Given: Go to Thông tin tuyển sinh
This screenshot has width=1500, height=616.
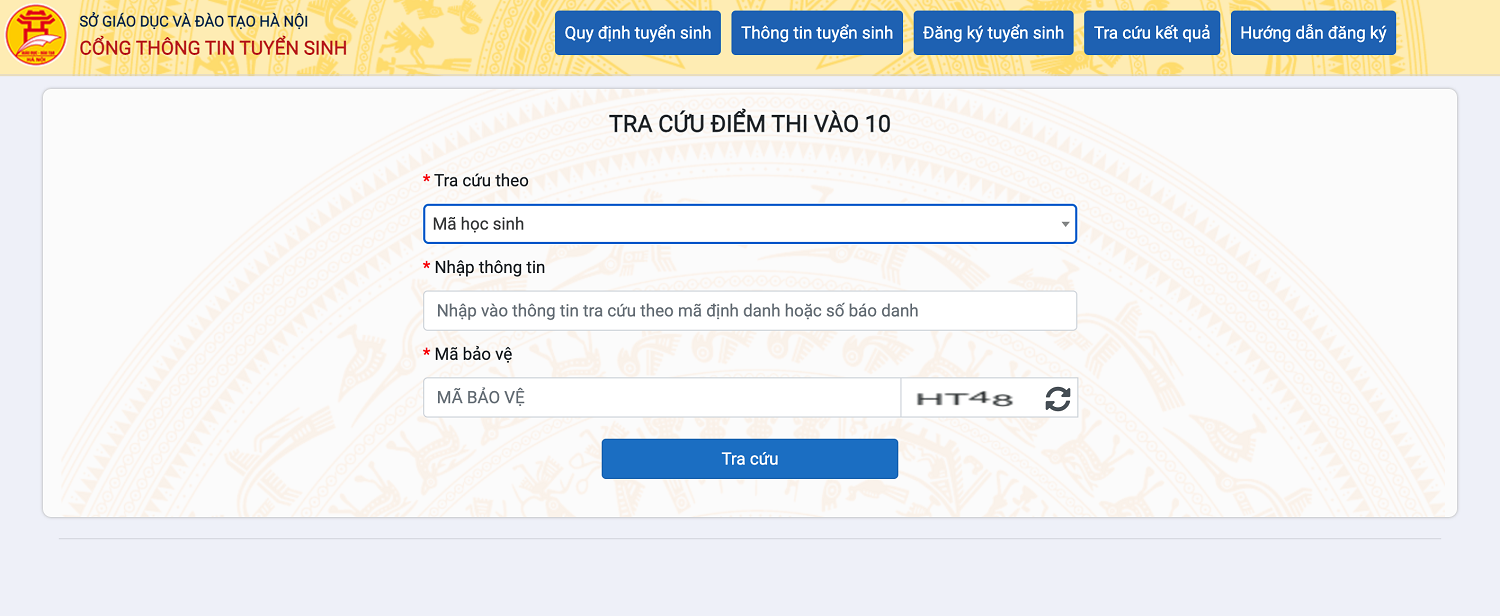Looking at the screenshot, I should pos(817,33).
